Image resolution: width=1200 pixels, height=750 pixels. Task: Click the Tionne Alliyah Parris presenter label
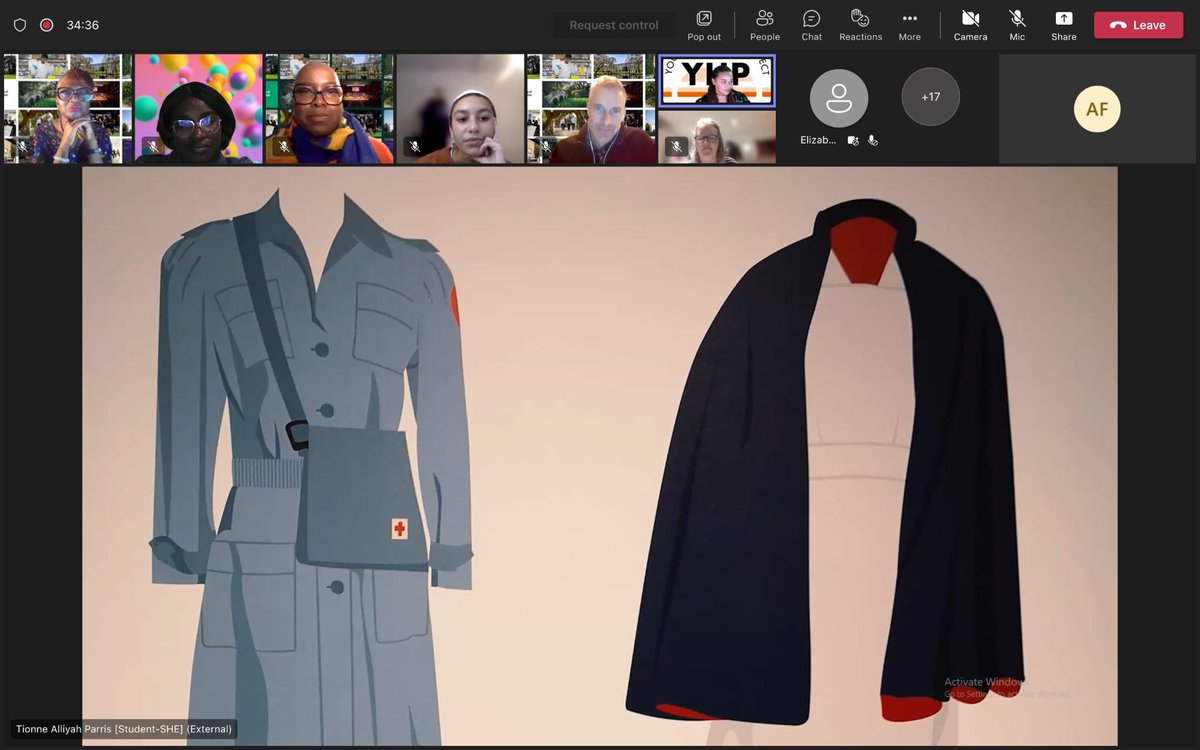click(x=124, y=729)
